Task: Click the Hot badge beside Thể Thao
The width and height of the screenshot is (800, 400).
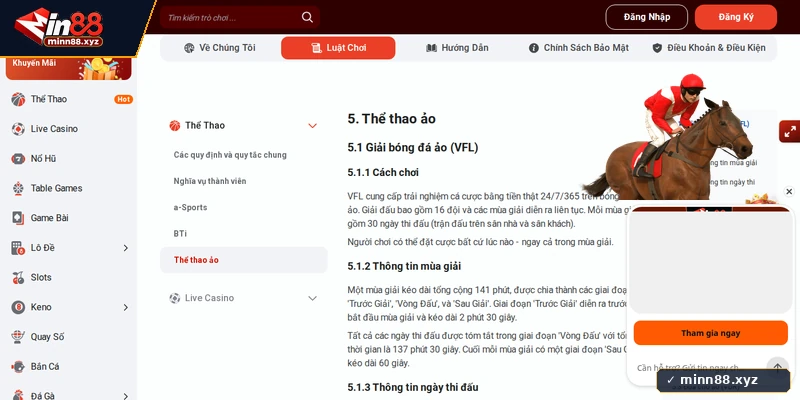Action: 123,99
